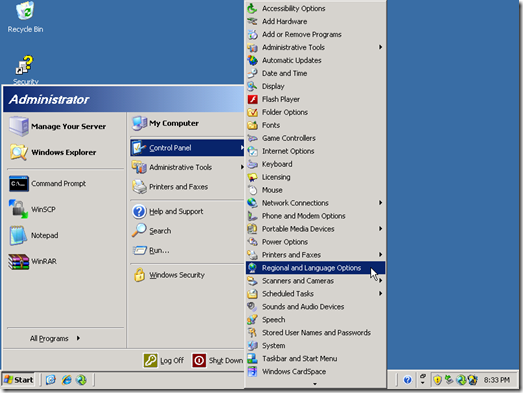Expand Control Panel Printers and Faxes arrow
This screenshot has width=523, height=393.
coord(380,255)
